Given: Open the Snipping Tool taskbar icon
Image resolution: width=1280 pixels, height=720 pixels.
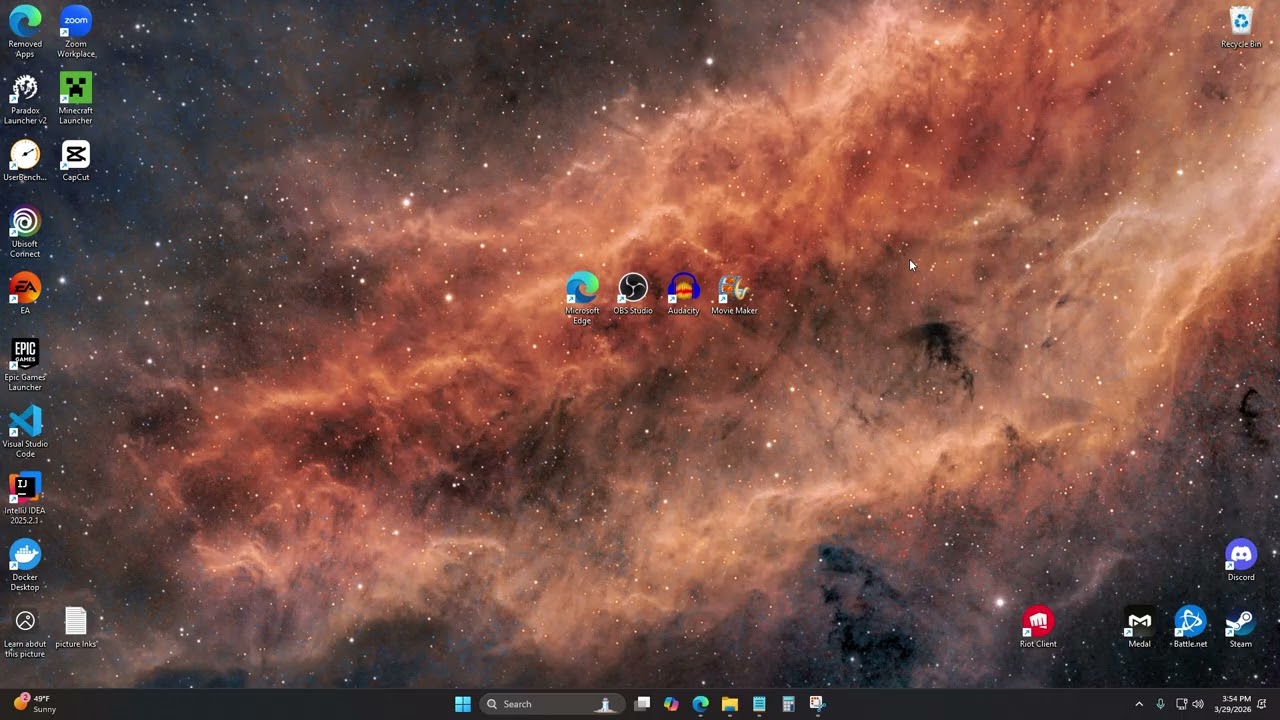Looking at the screenshot, I should tap(817, 704).
